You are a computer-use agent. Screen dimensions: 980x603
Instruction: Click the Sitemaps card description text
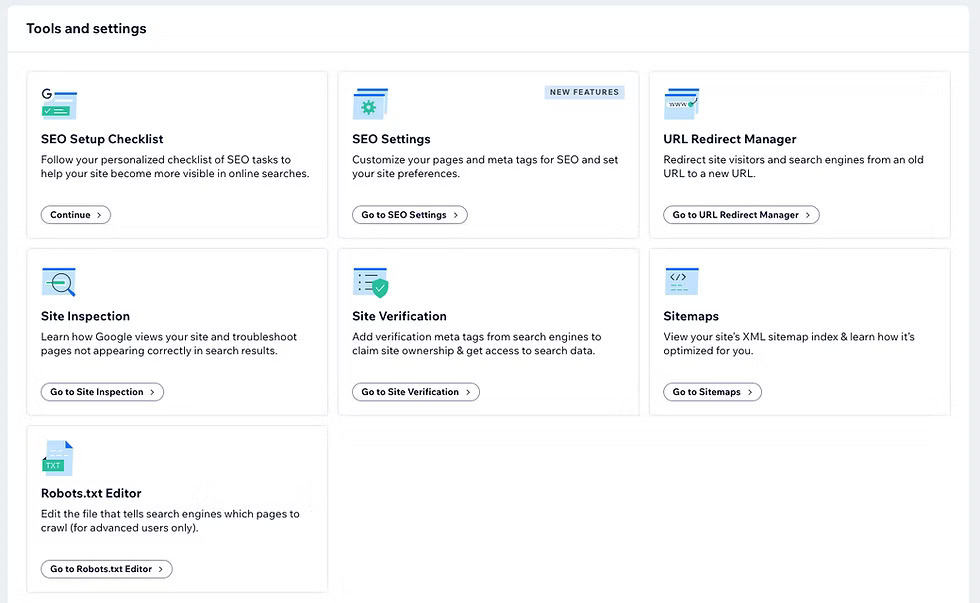pyautogui.click(x=788, y=344)
